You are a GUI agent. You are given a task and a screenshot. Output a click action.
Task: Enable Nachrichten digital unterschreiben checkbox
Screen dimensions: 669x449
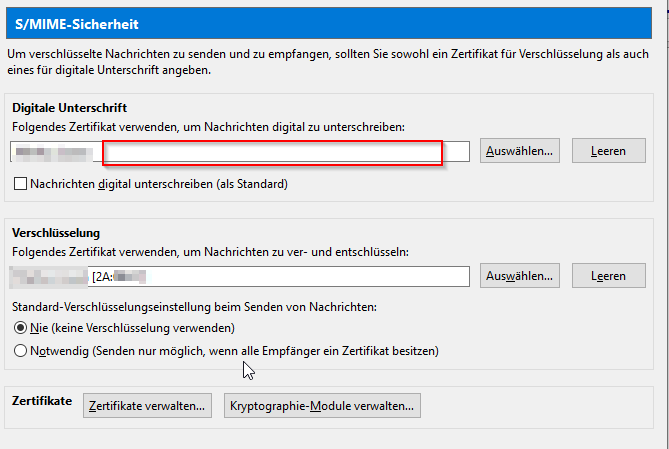(x=20, y=184)
